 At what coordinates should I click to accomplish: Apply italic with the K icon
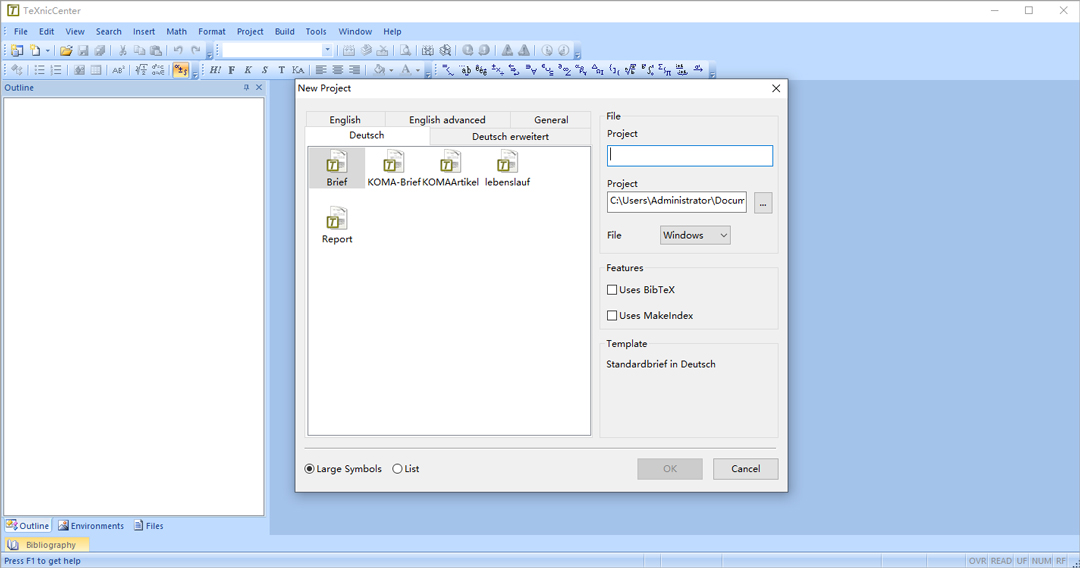coord(248,70)
